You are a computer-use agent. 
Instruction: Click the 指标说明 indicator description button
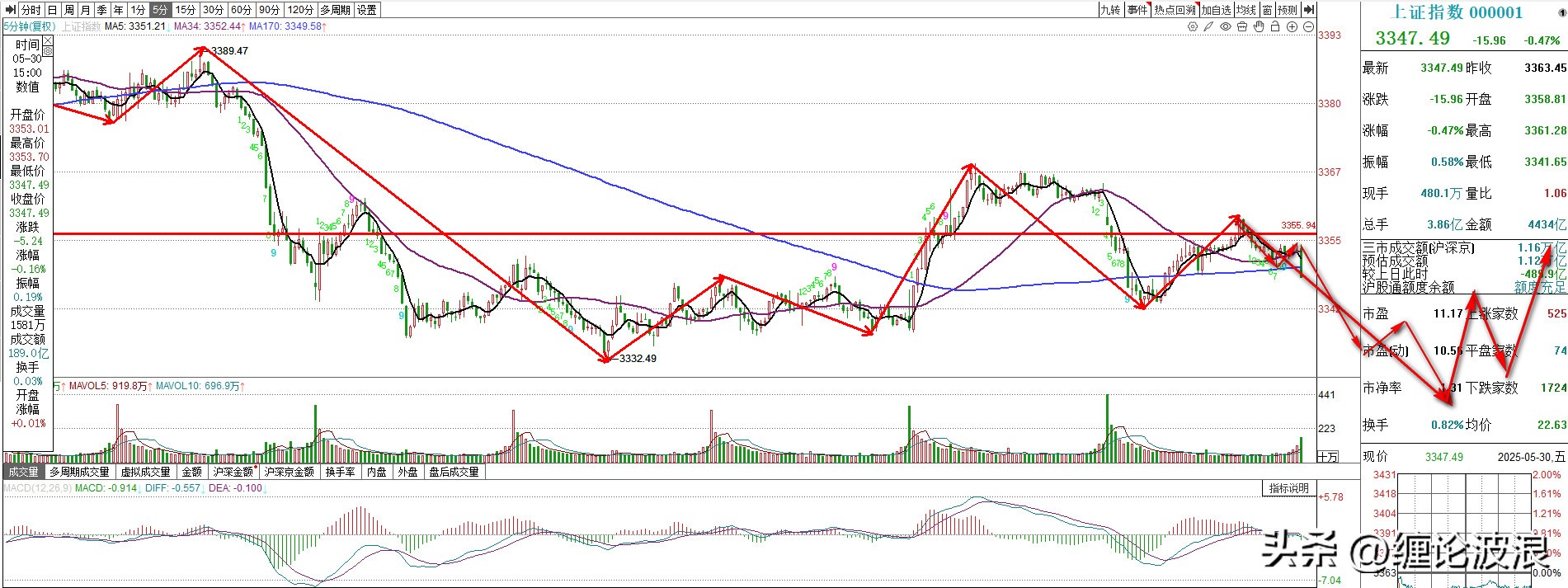pos(1289,488)
